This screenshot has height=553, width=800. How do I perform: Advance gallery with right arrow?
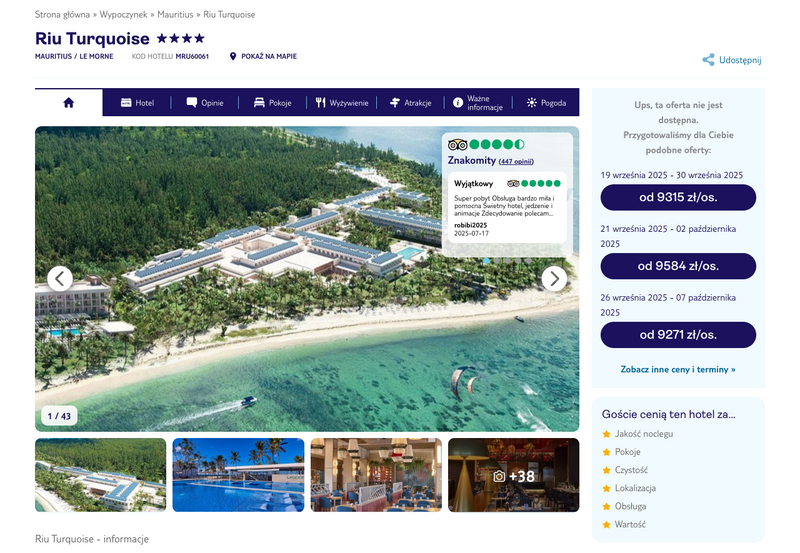554,279
